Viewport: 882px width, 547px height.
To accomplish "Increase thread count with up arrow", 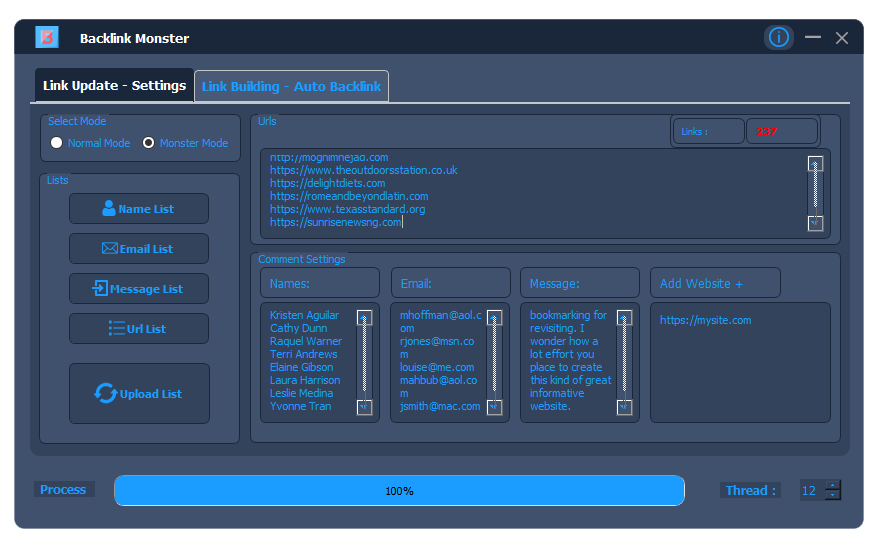I will [x=832, y=485].
